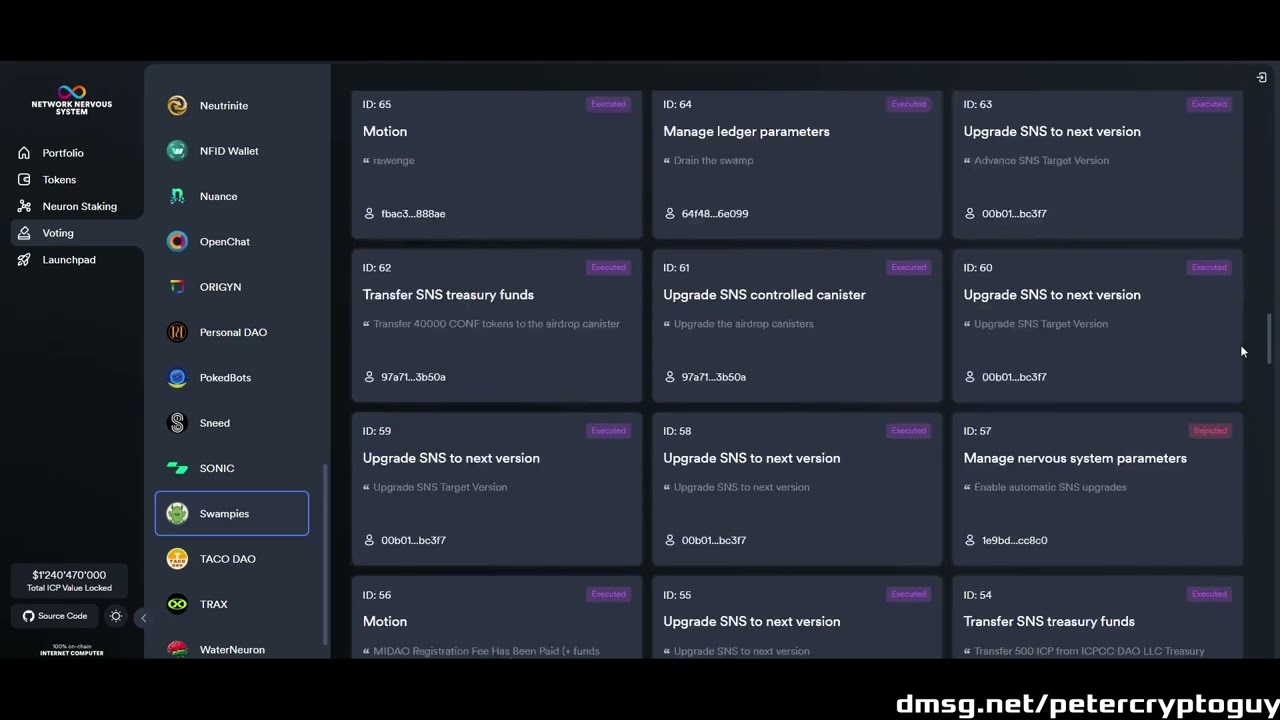Click the Neuron Staking menu label

coord(80,206)
